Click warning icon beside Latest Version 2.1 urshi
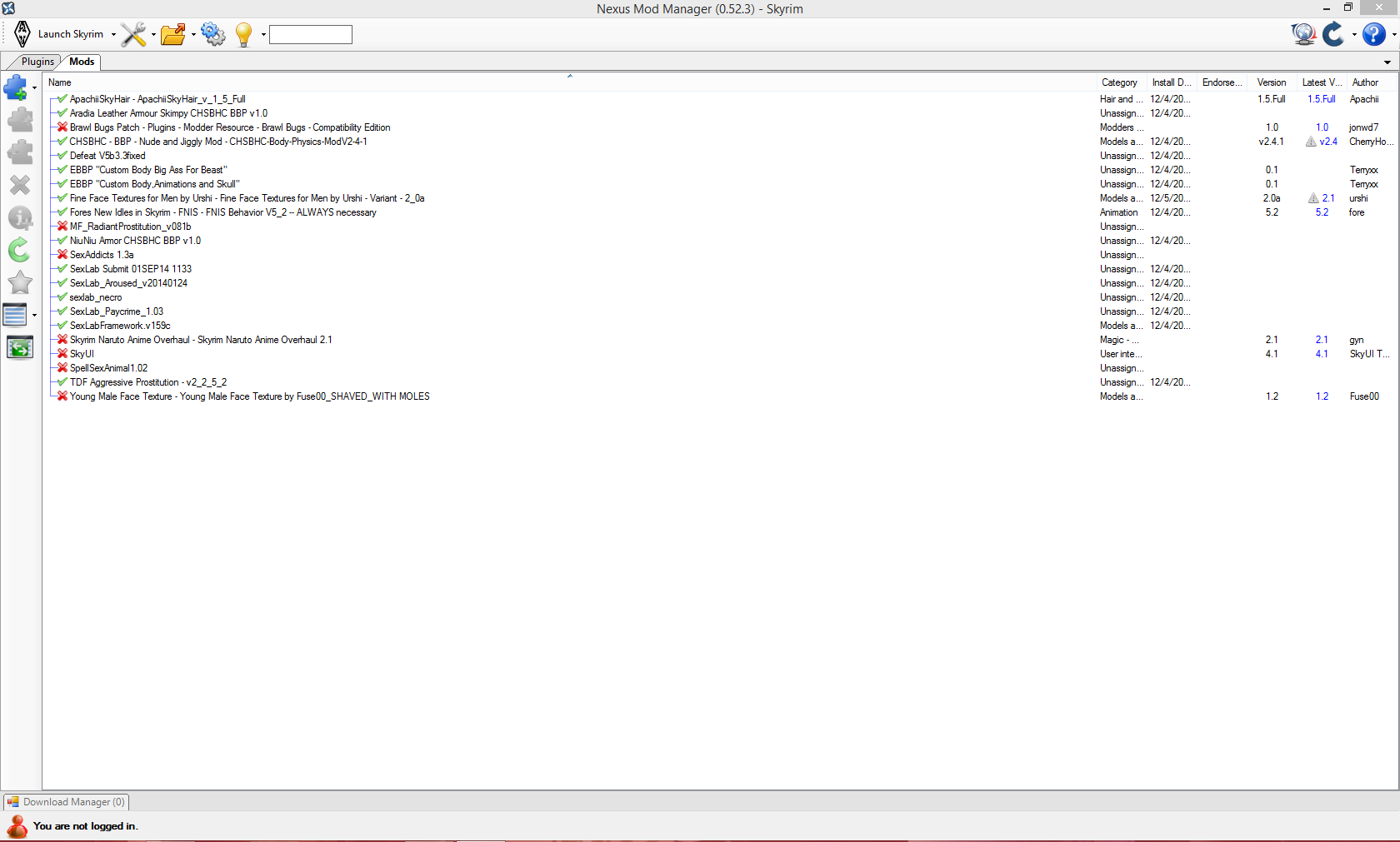The image size is (1400, 842). click(x=1313, y=198)
